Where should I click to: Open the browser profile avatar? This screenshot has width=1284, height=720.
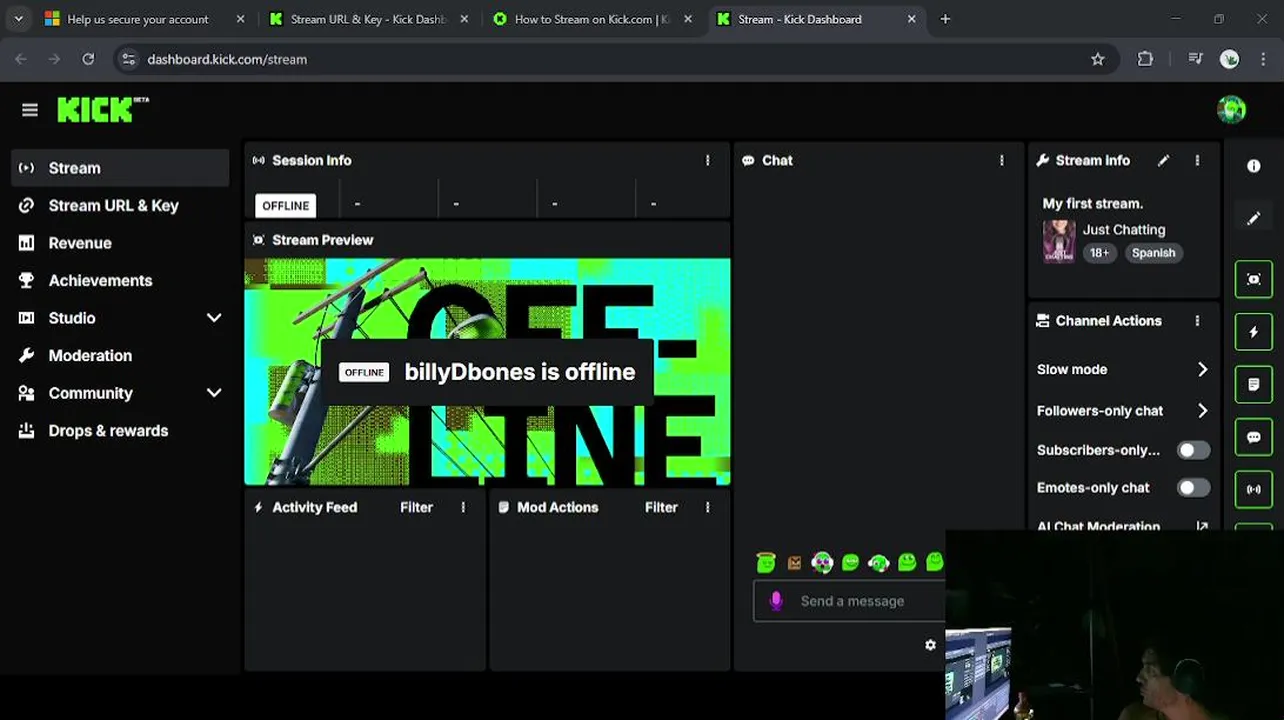[1229, 59]
